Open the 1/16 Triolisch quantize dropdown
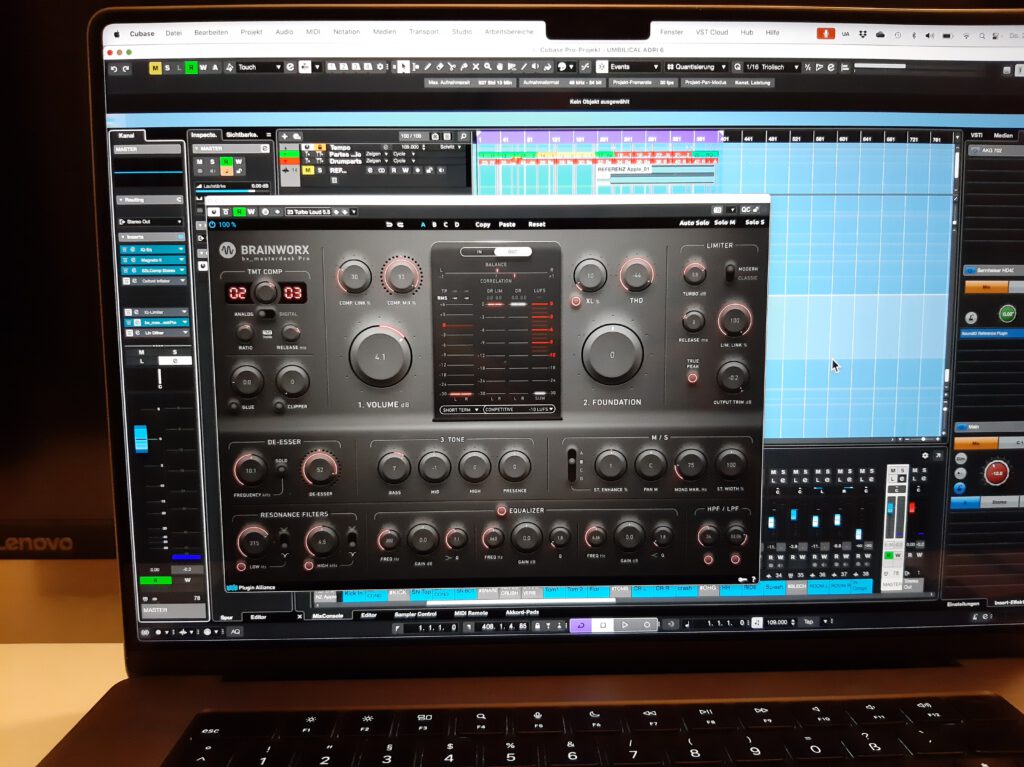Screen dimensions: 1024x767 772,67
